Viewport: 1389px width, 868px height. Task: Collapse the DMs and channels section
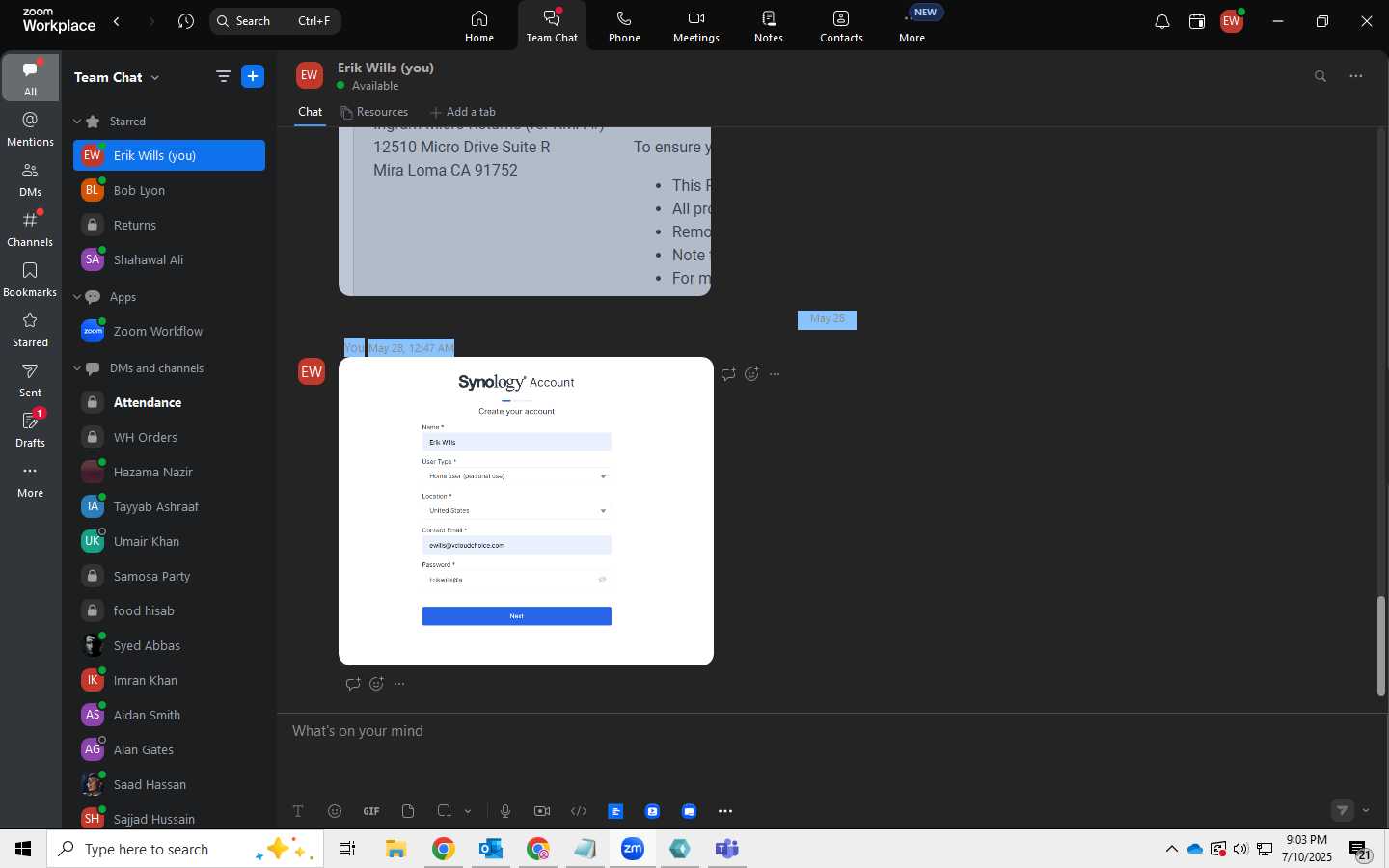pyautogui.click(x=77, y=368)
